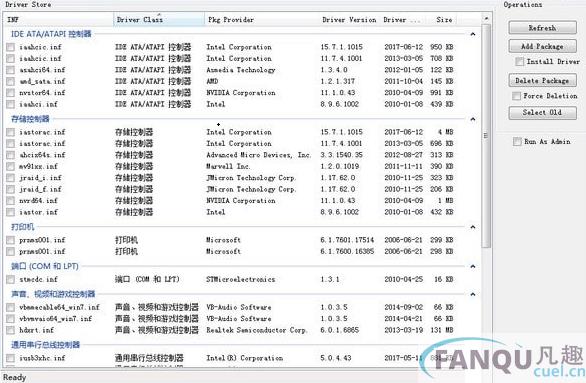
Task: Click the vertical scrollbar thumb of driver list
Action: point(486,136)
